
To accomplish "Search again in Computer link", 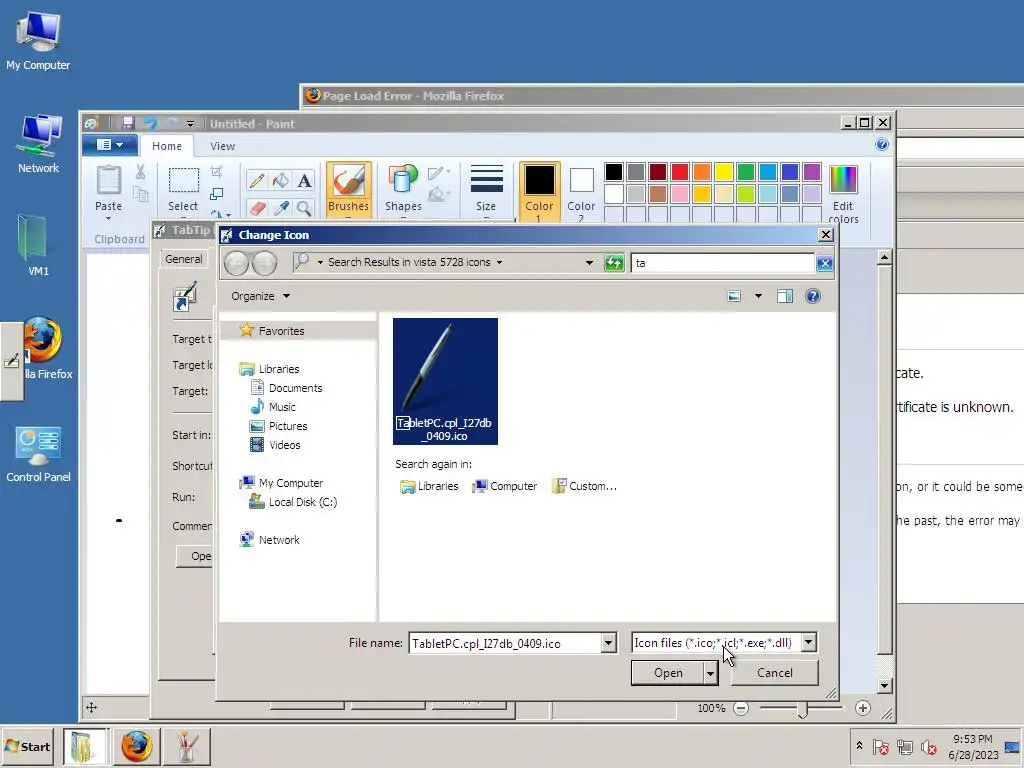I will 504,487.
